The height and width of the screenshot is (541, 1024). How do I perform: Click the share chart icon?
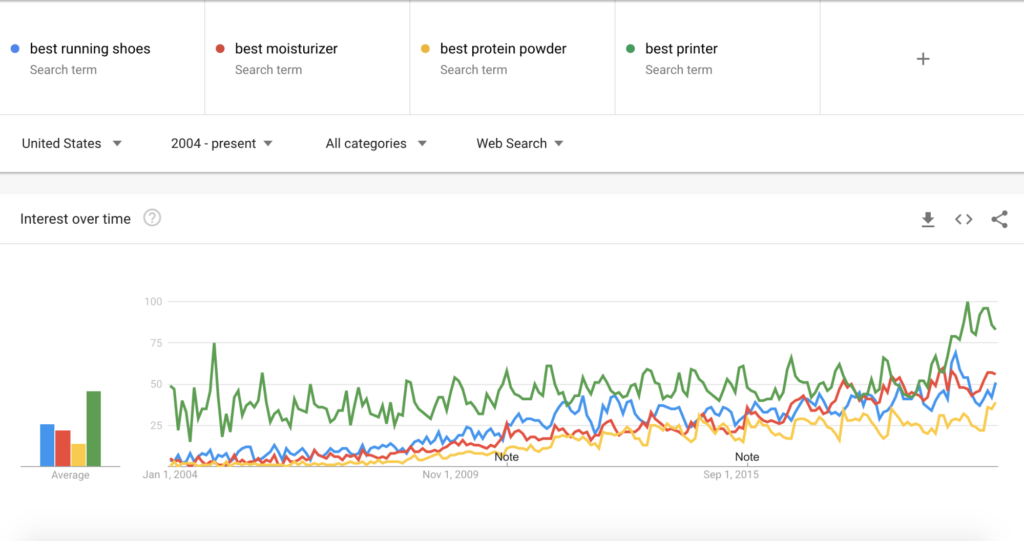(x=999, y=219)
